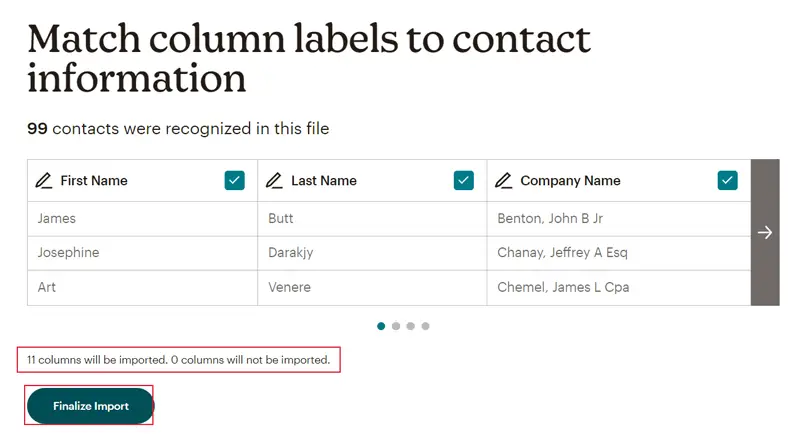Edit the Last Name column label pencil
Screen dimensions: 800x443
click(x=274, y=181)
